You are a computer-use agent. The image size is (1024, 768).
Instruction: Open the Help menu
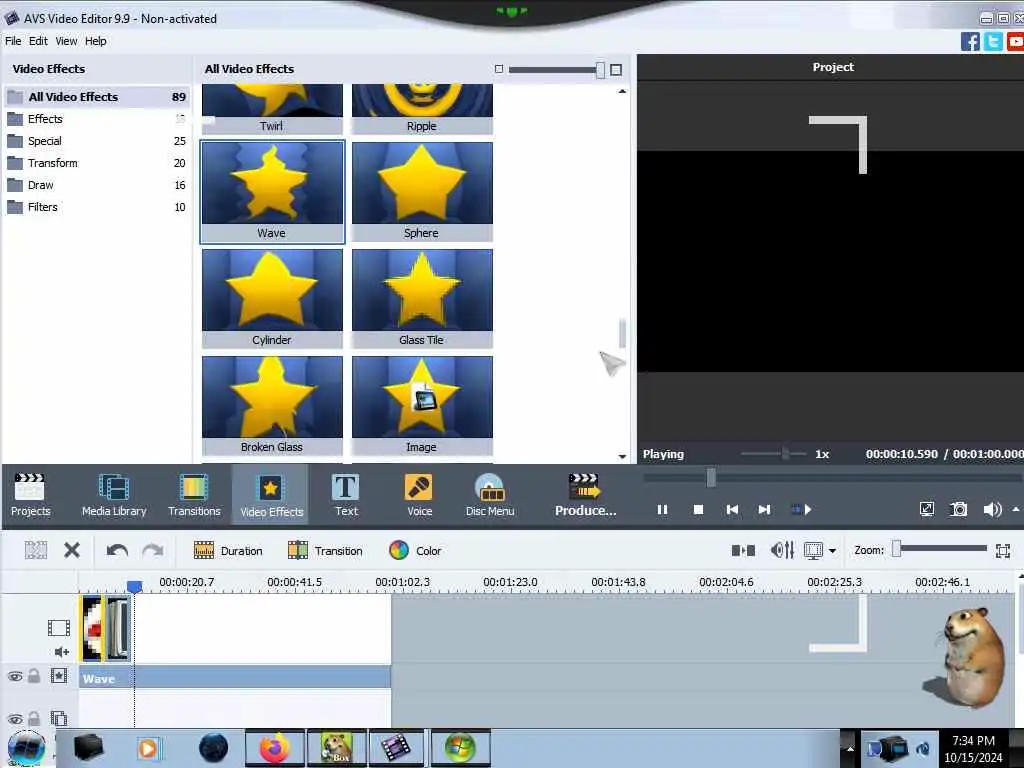tap(95, 40)
